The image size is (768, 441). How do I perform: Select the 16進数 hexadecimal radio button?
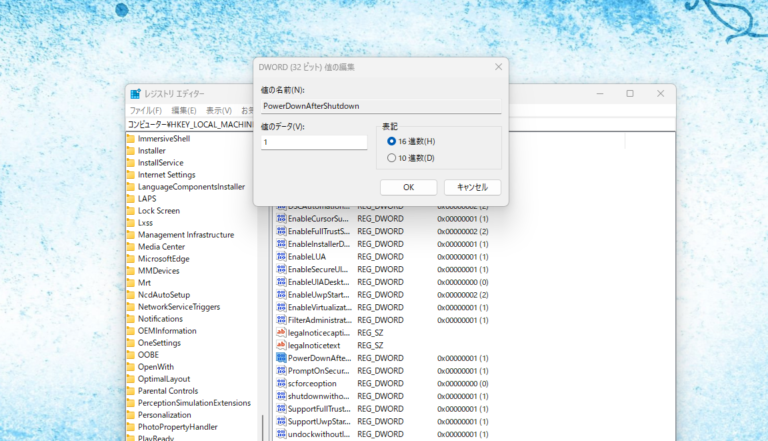[x=391, y=141]
